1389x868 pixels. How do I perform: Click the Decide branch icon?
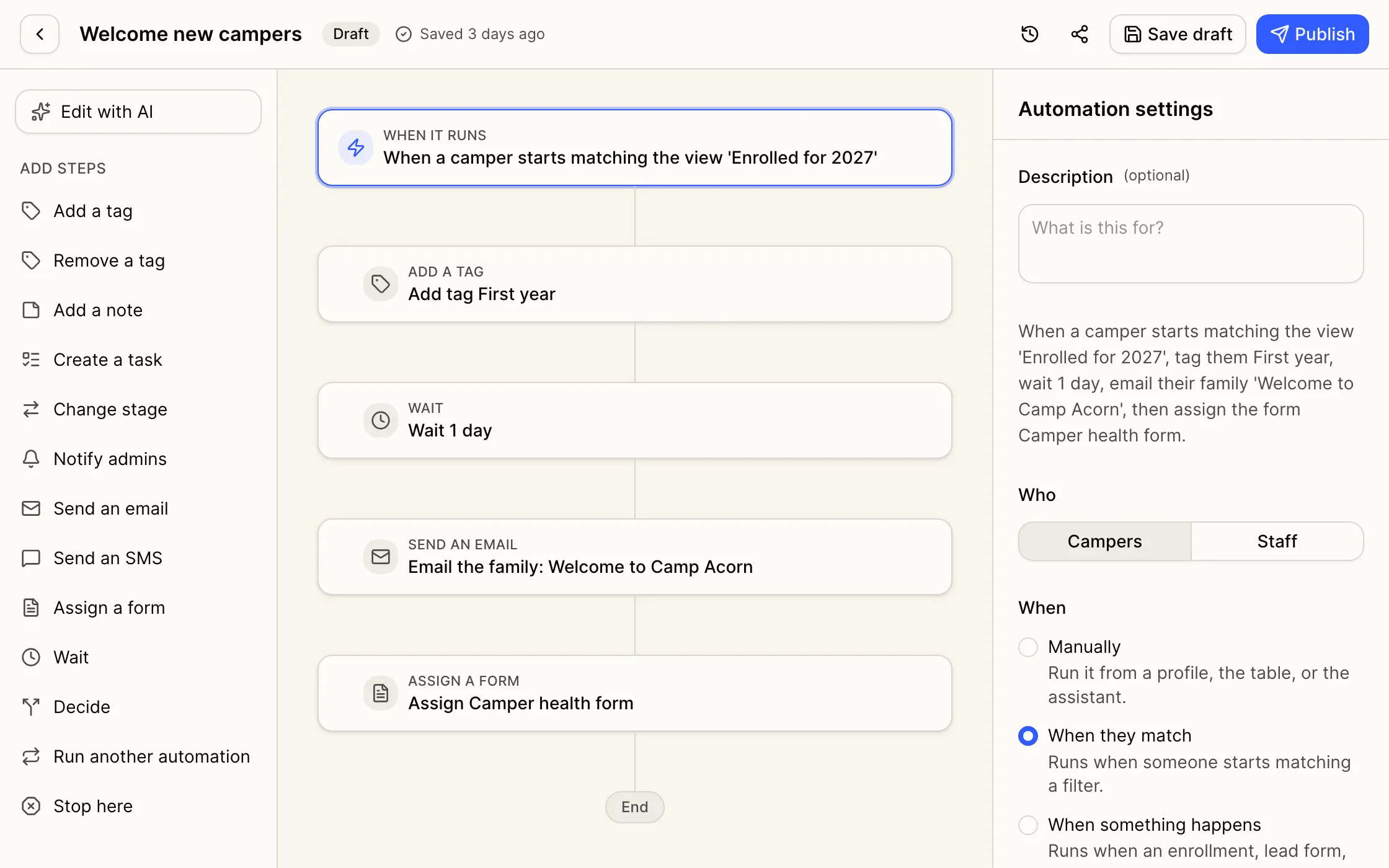click(x=31, y=707)
